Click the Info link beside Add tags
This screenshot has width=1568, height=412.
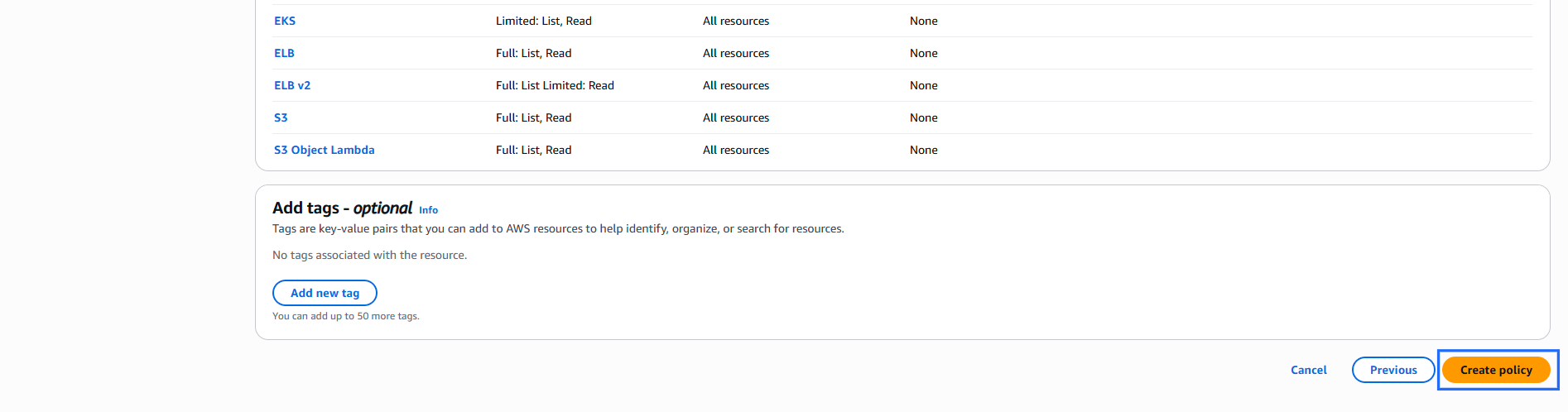(x=428, y=210)
